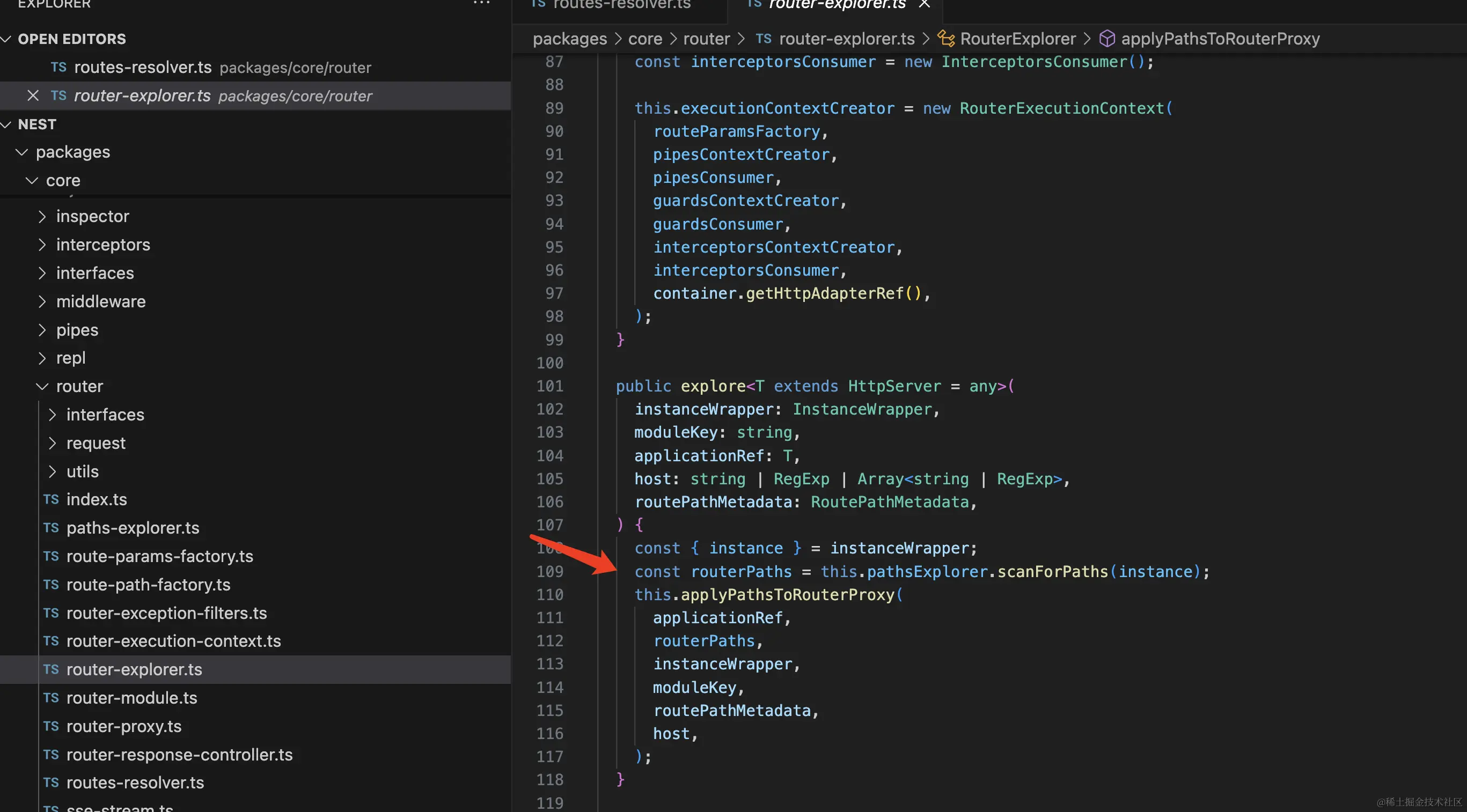Click the packages breadcrumb segment
Screen dimensions: 1467x812
(x=569, y=39)
